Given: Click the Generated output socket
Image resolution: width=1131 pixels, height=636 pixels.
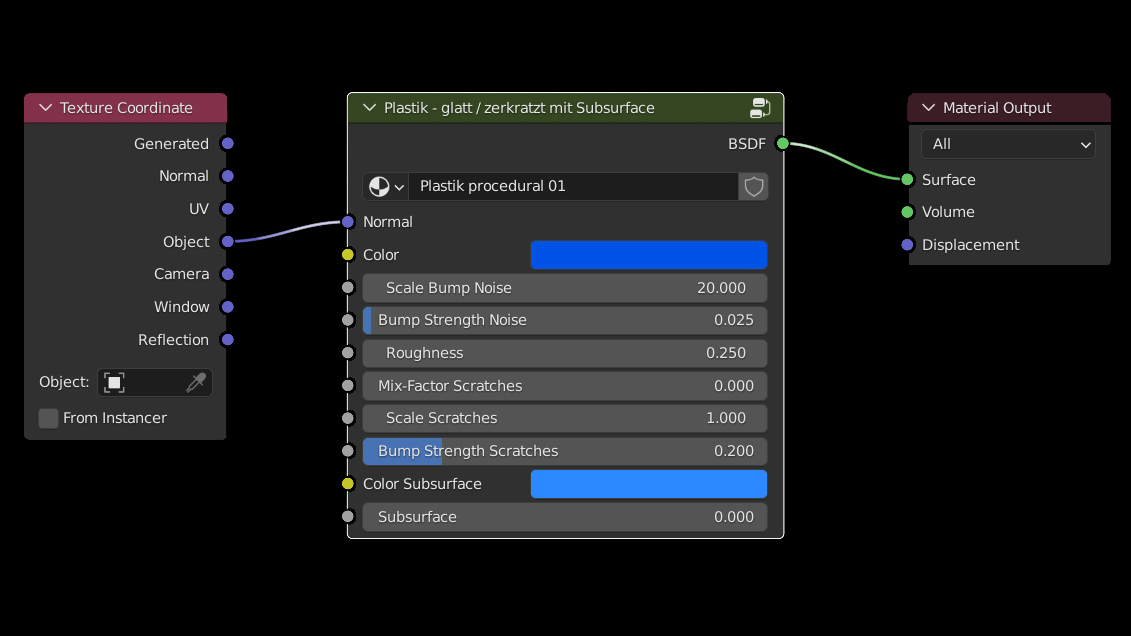Looking at the screenshot, I should click(x=228, y=144).
